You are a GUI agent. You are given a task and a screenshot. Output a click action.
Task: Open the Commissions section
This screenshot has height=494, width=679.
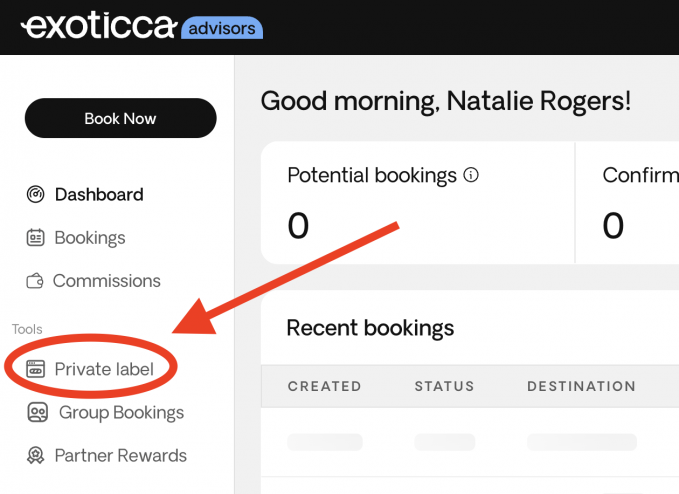(x=106, y=281)
